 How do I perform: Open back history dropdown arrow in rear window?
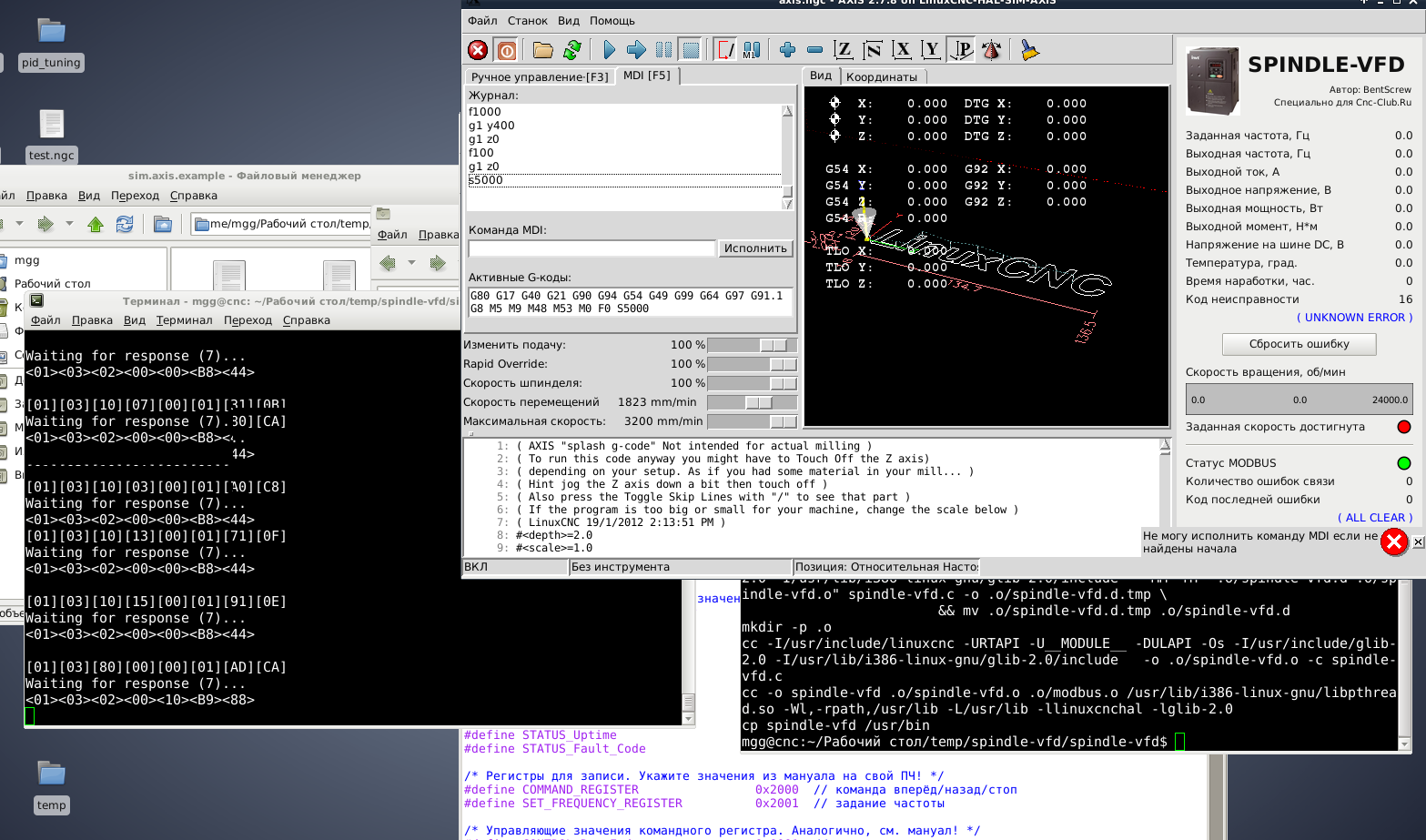click(411, 263)
